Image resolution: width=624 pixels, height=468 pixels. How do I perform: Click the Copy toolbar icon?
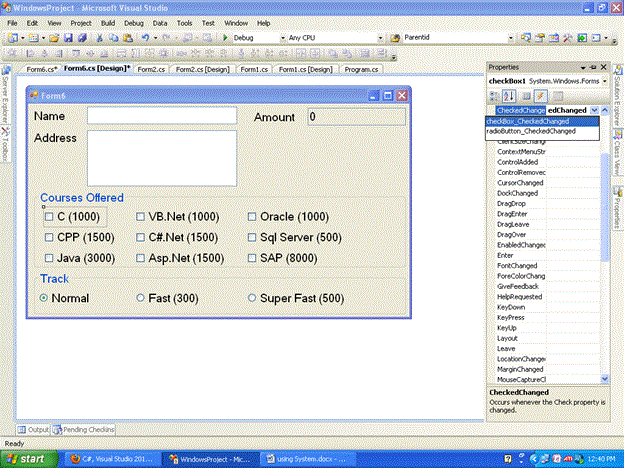click(113, 38)
